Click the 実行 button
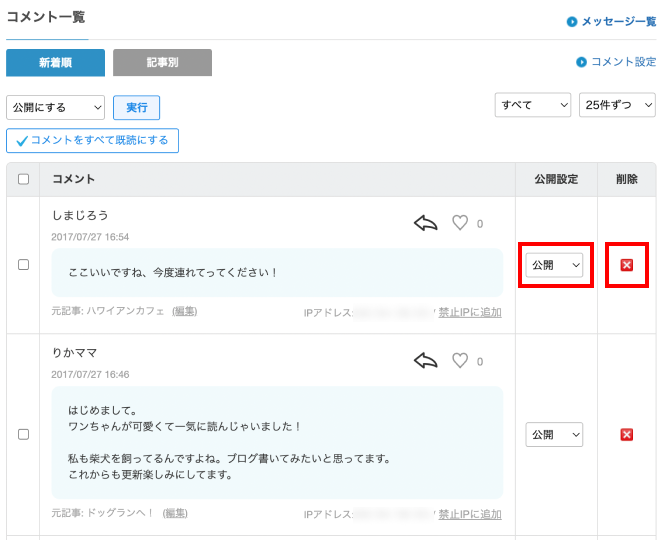The image size is (665, 540). pyautogui.click(x=137, y=108)
